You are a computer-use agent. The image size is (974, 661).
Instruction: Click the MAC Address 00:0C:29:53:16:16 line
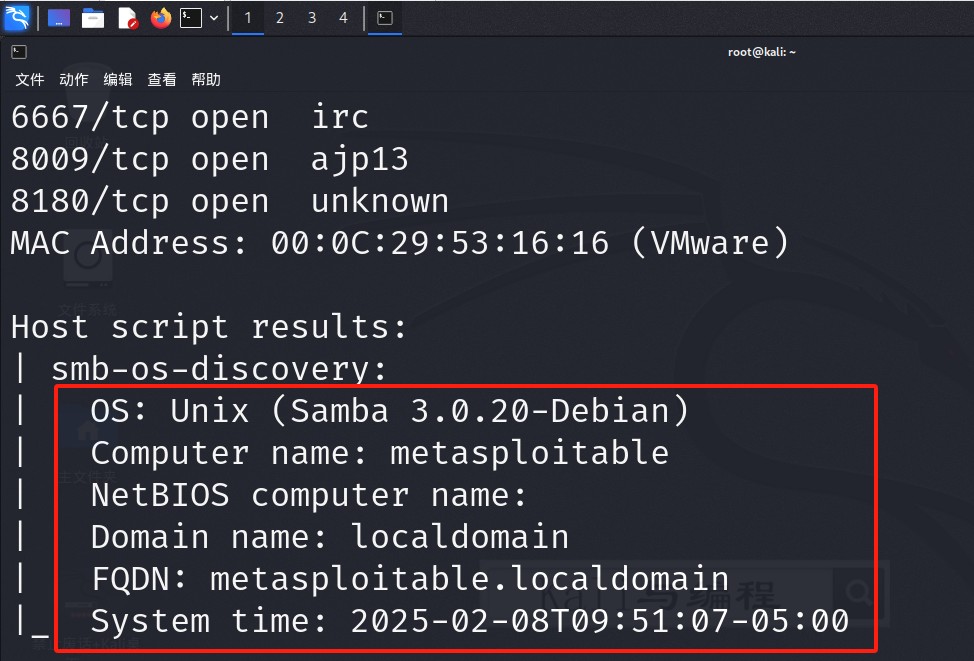[x=400, y=243]
